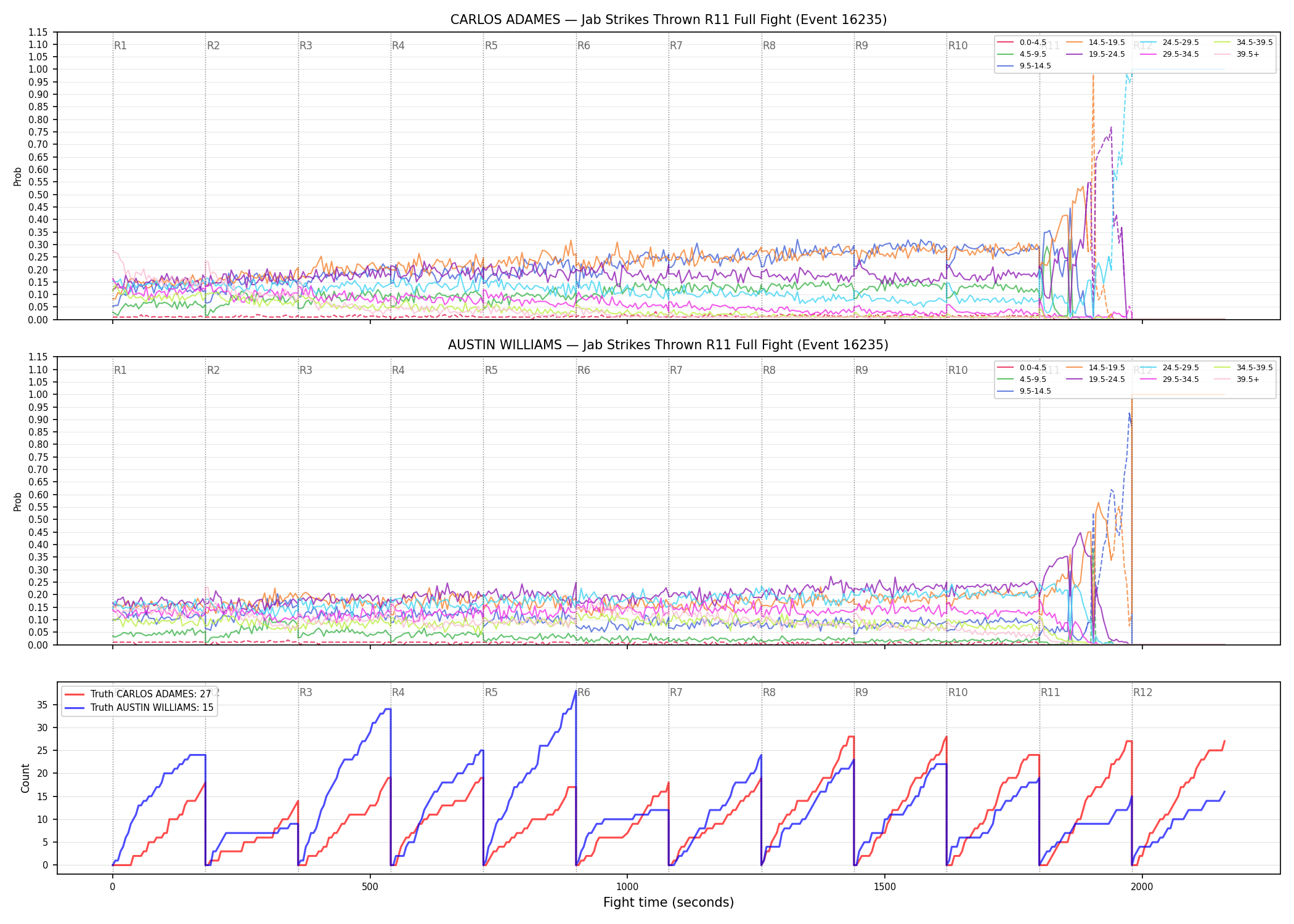Click the 35 tick label on Count axis
The image size is (1294, 924).
coord(43,705)
